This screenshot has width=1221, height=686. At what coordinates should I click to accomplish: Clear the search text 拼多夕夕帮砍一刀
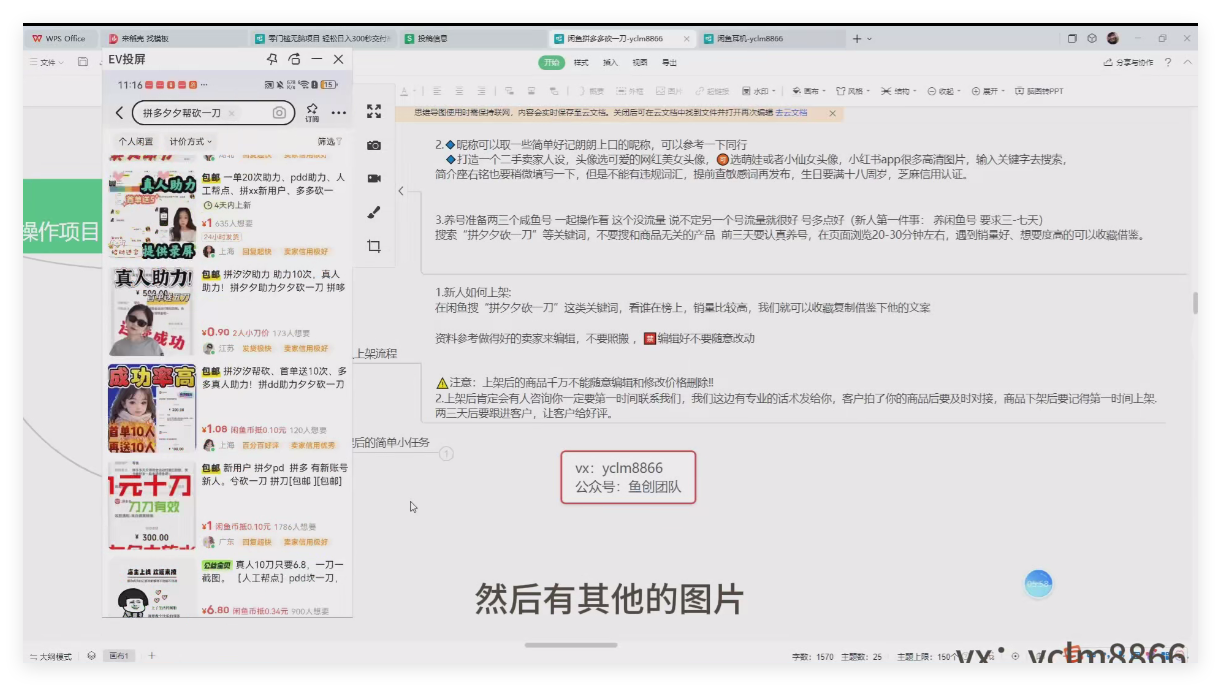232,113
